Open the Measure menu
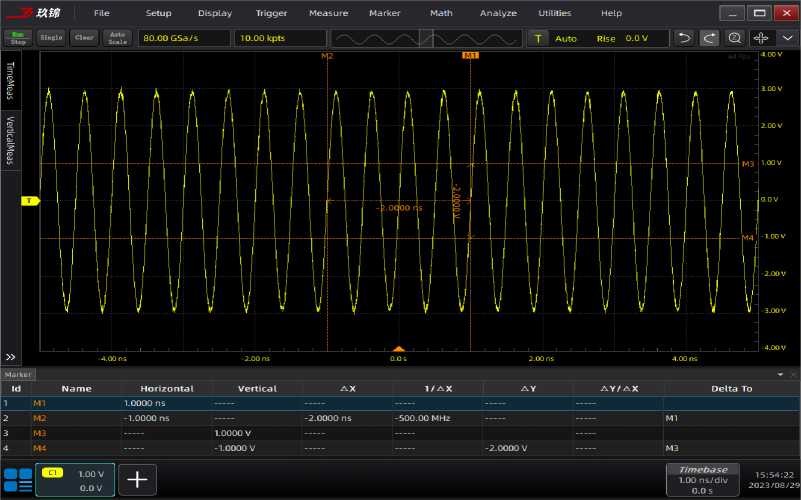801x500 pixels. pyautogui.click(x=328, y=13)
